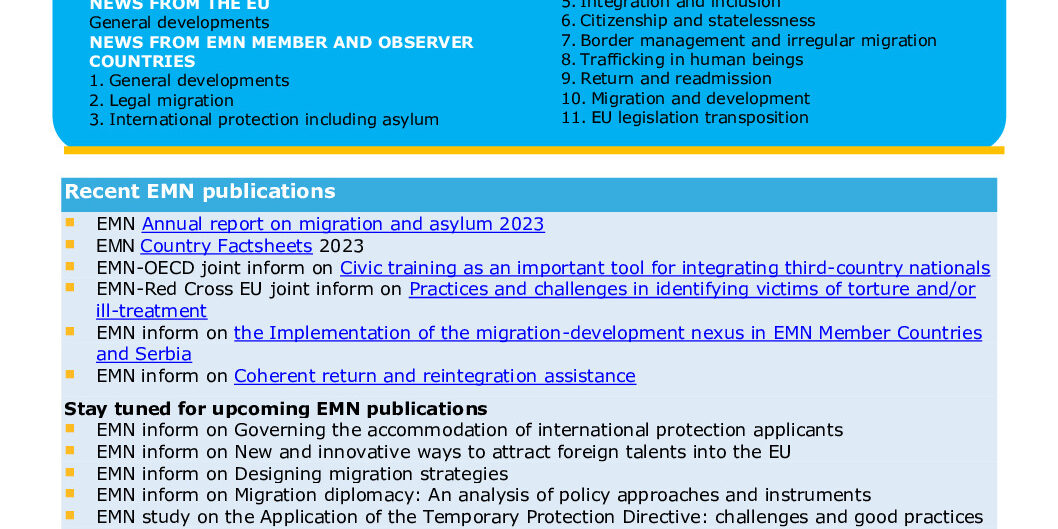The image size is (1058, 529).
Task: Click the Designing migration strategies upcoming inform line
Action: click(302, 474)
